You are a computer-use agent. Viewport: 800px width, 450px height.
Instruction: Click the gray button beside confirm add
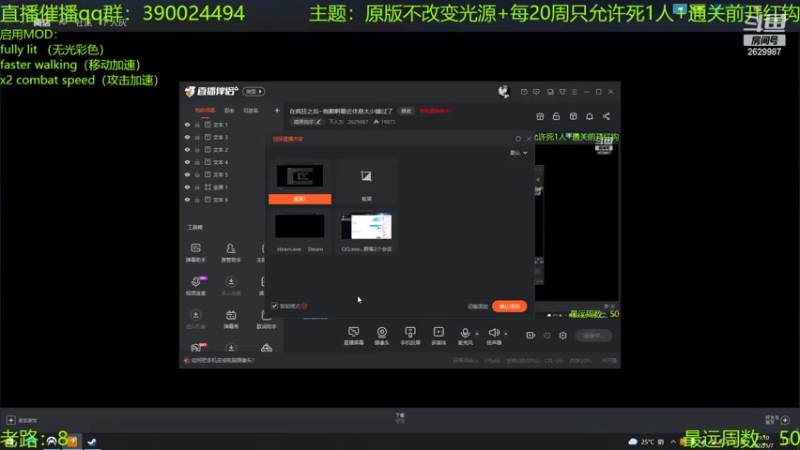pyautogui.click(x=478, y=307)
